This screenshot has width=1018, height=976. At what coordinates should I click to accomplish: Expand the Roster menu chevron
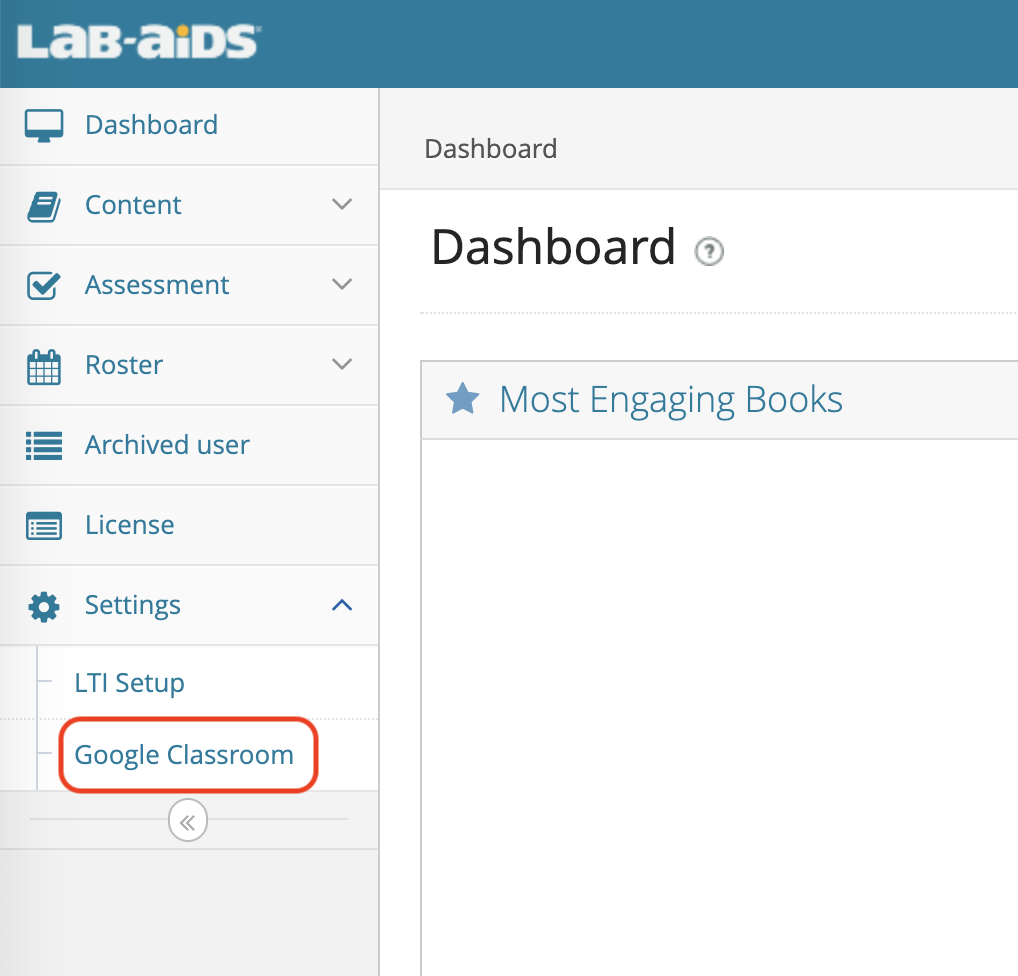point(341,364)
